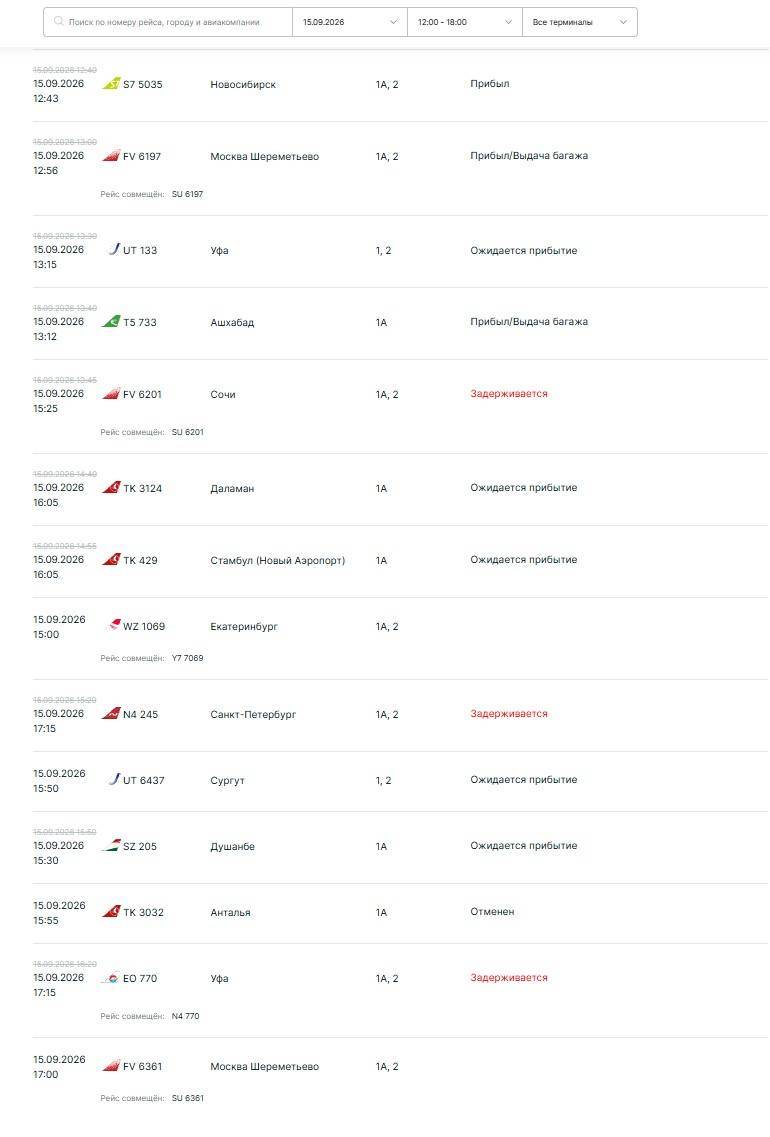Click codeshare flight number SU 6197
The width and height of the screenshot is (770, 1137).
pyautogui.click(x=187, y=194)
